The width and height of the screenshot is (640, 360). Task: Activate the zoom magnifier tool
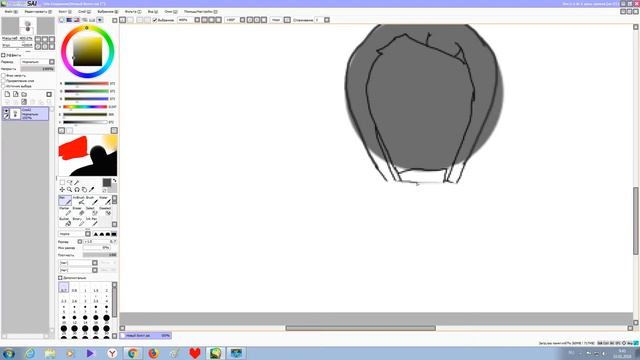point(69,189)
